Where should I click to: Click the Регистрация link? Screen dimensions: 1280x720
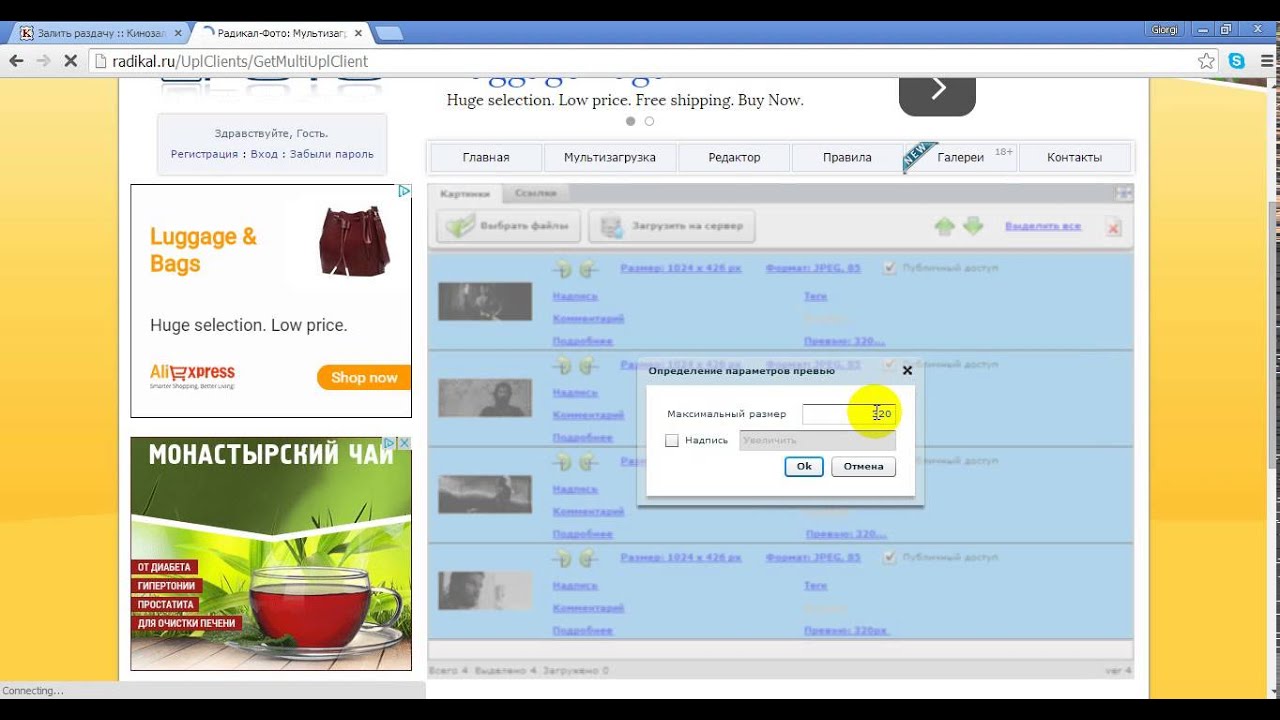coord(204,154)
